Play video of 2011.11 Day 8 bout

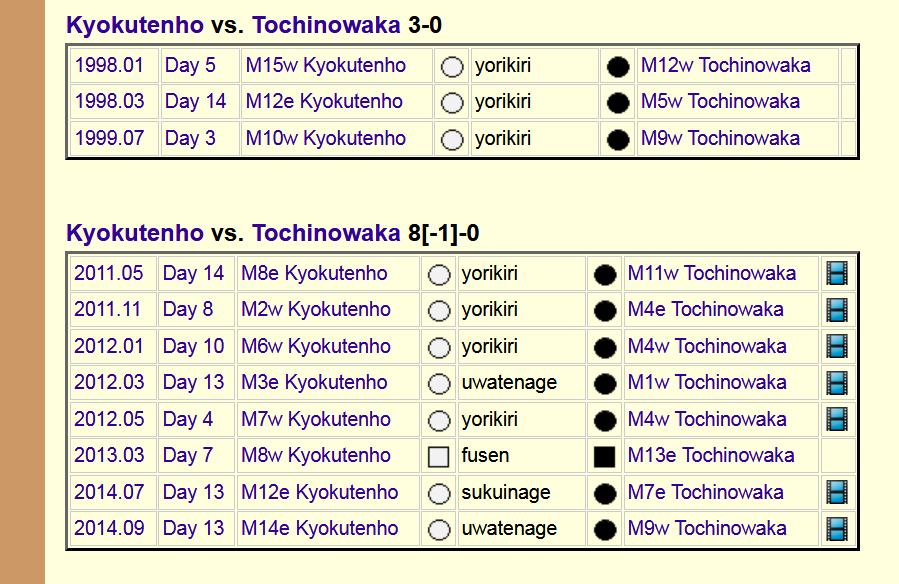pos(836,309)
